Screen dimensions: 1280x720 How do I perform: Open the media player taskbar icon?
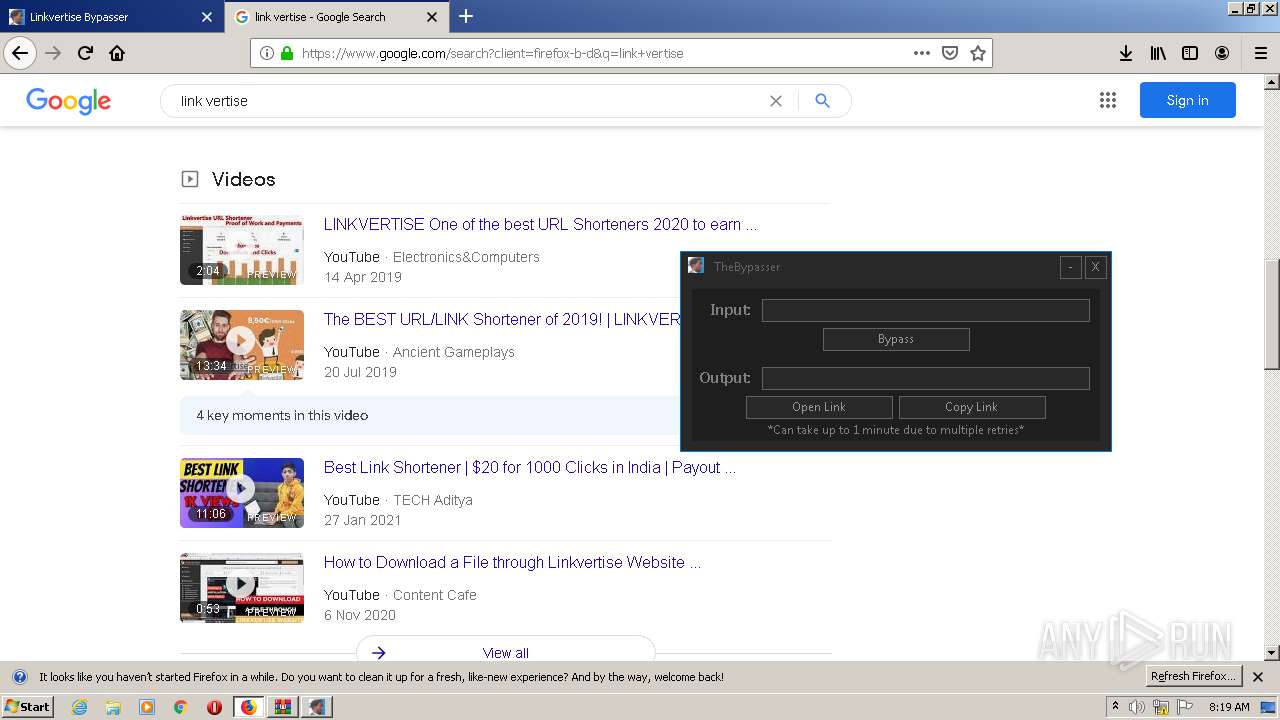tap(147, 707)
